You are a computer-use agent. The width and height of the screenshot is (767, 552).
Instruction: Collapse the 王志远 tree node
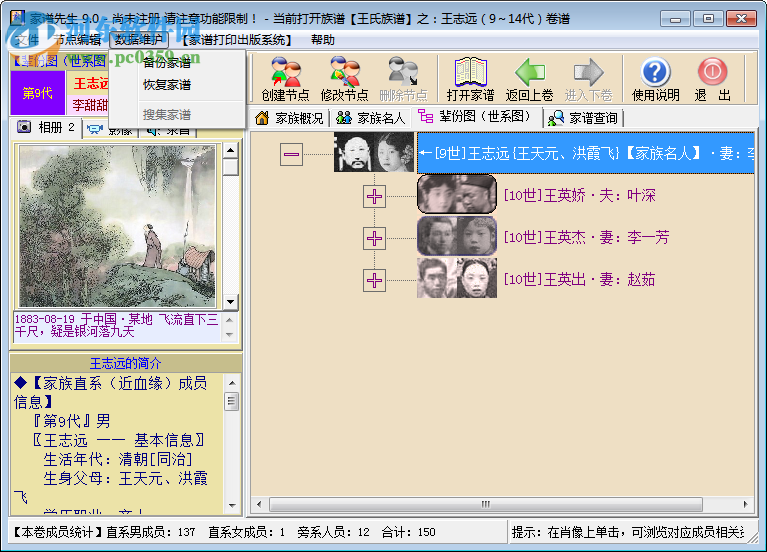click(x=291, y=154)
